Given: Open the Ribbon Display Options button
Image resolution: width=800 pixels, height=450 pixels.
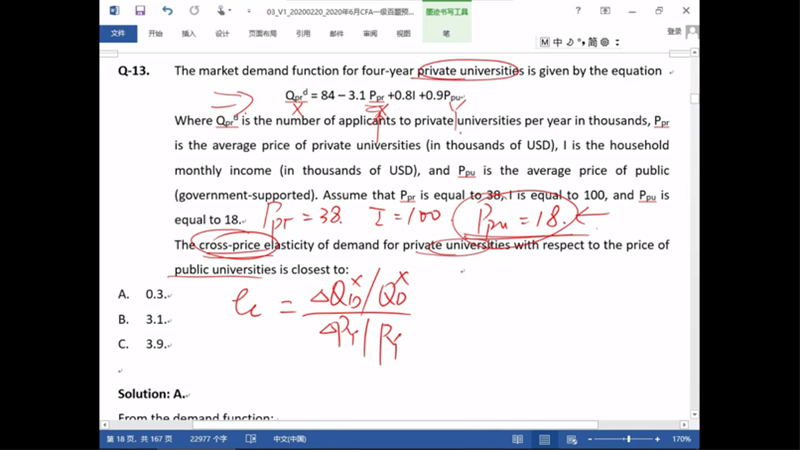Looking at the screenshot, I should [605, 11].
